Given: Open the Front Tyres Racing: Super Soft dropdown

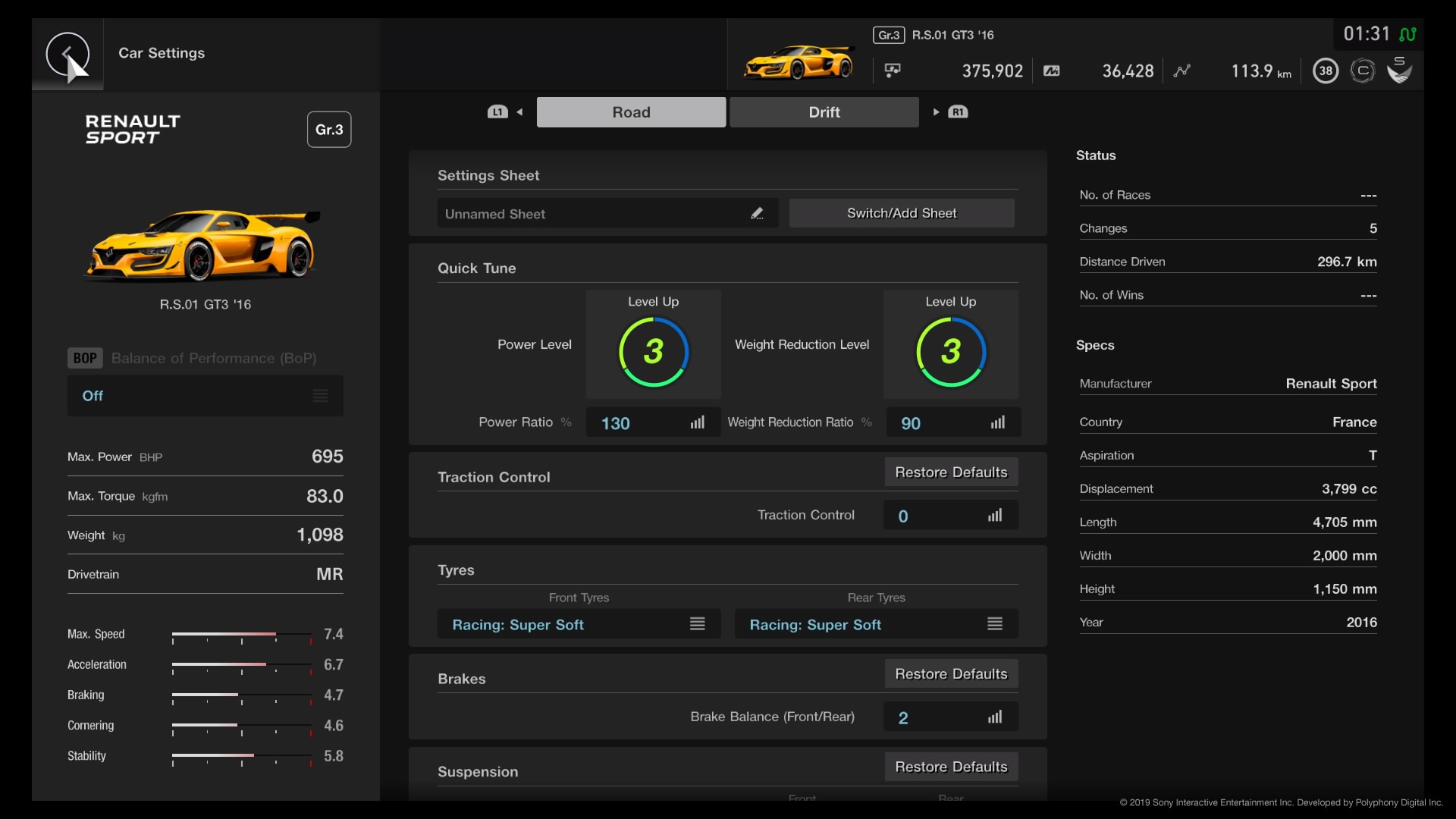Looking at the screenshot, I should point(579,624).
